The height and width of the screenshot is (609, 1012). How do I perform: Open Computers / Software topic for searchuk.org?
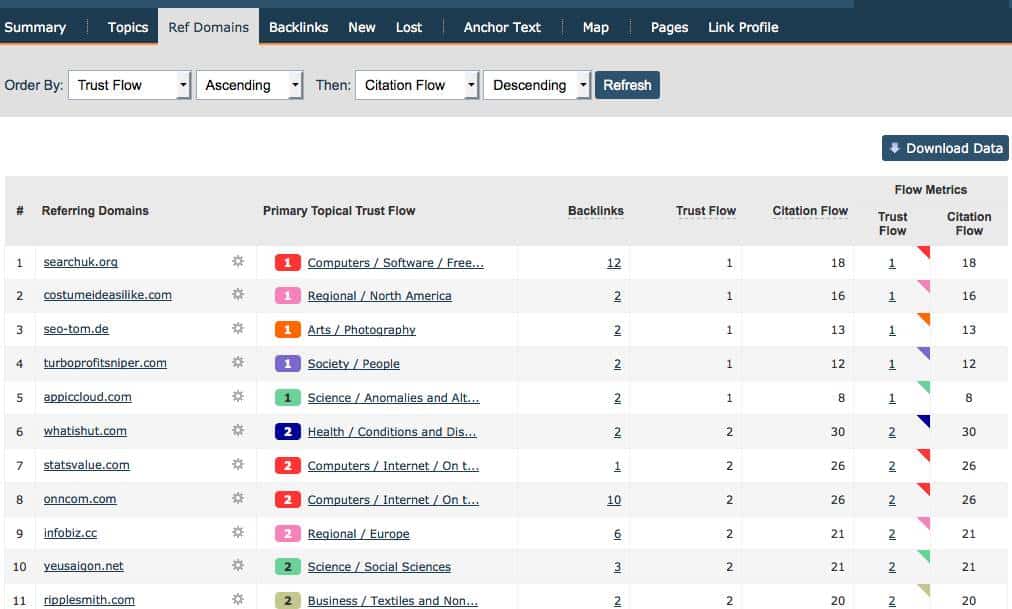pos(396,263)
